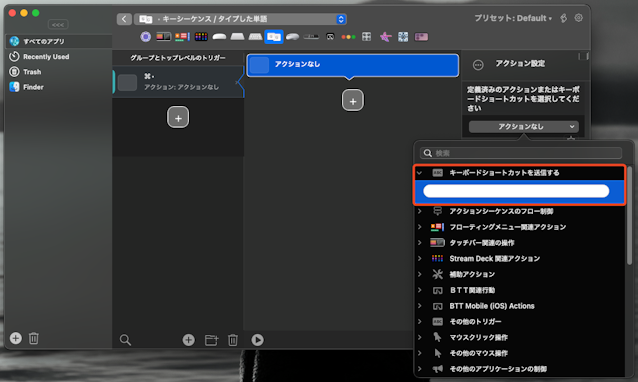
Task: Select すべてのアプリ in the sidebar
Action: (59, 41)
